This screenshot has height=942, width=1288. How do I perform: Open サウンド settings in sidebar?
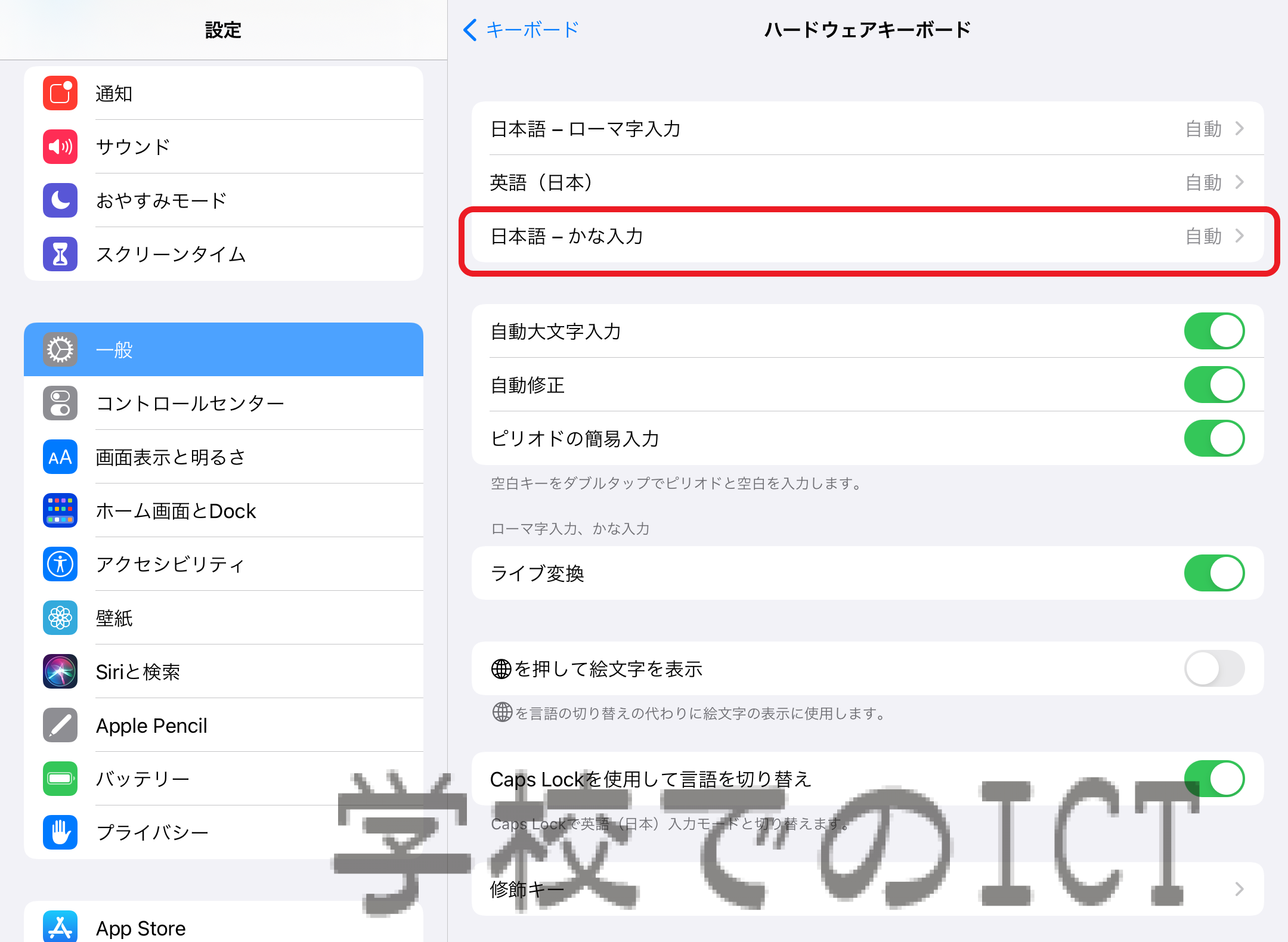coord(224,147)
